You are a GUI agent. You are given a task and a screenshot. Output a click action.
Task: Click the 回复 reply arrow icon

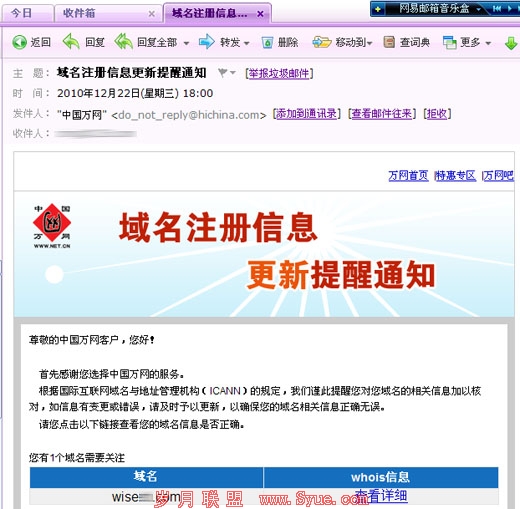pyautogui.click(x=71, y=42)
